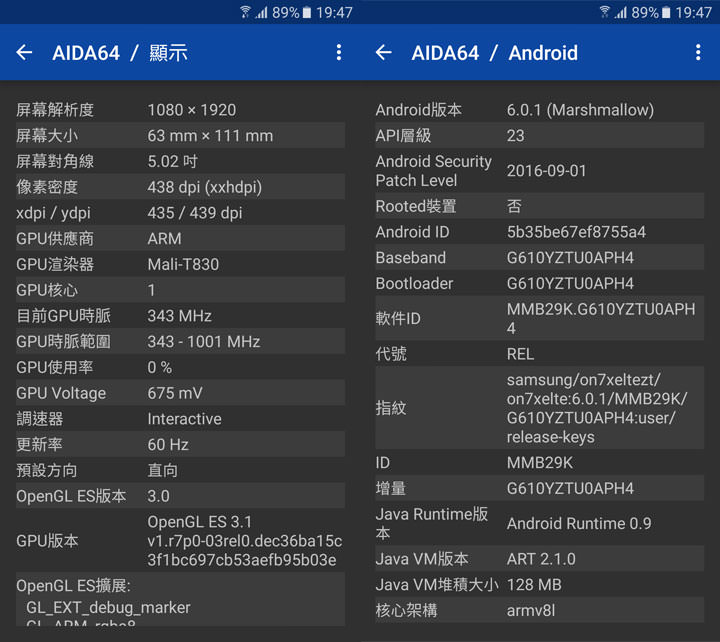This screenshot has width=720, height=642.
Task: Tap the GPU Voltage 675 mV row
Action: pos(180,393)
